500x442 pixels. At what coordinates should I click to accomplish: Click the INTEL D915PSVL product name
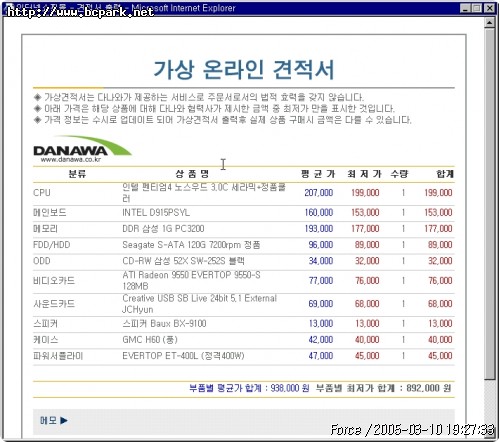tap(156, 212)
